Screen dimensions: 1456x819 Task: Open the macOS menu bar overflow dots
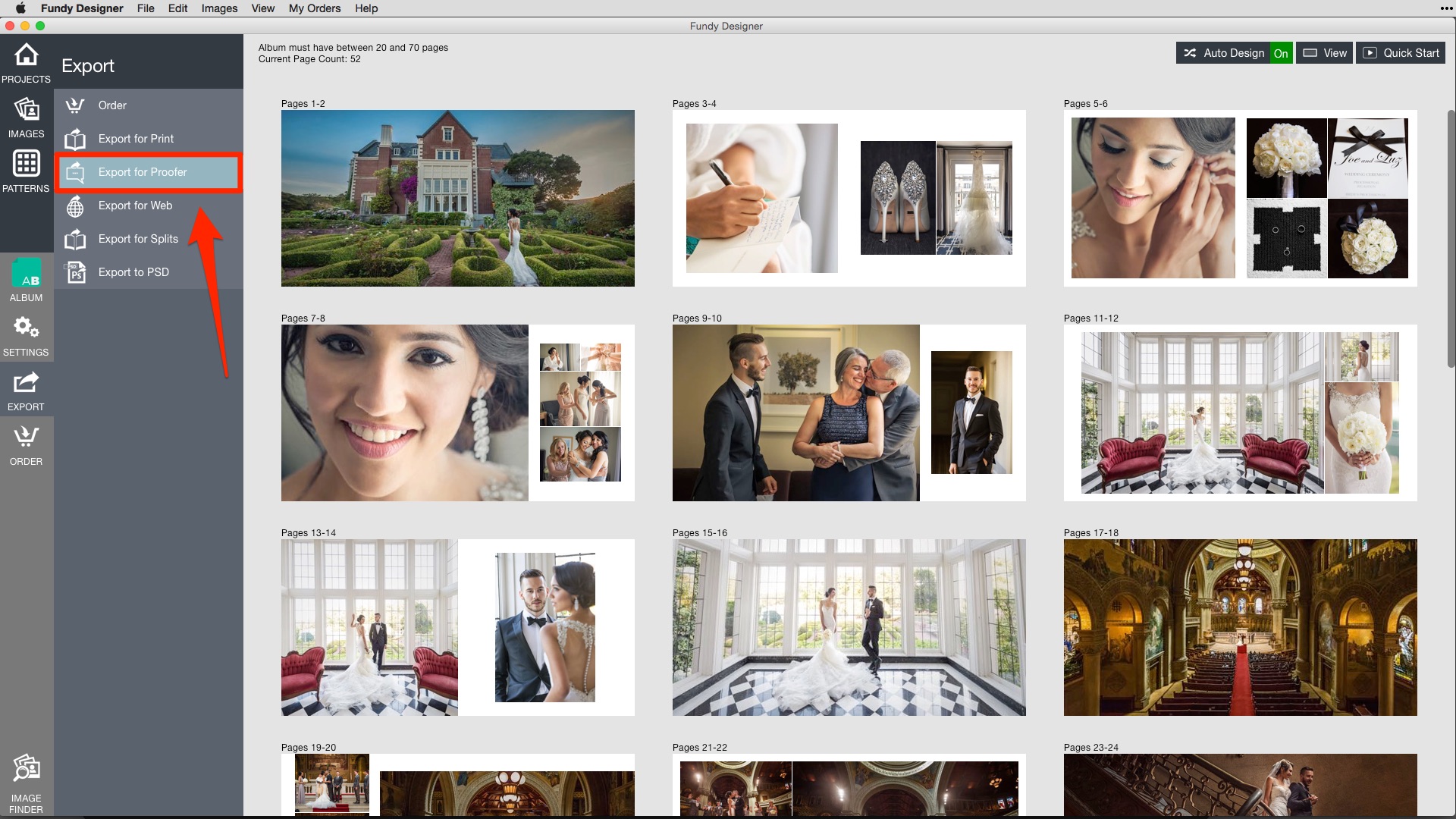click(x=1446, y=8)
